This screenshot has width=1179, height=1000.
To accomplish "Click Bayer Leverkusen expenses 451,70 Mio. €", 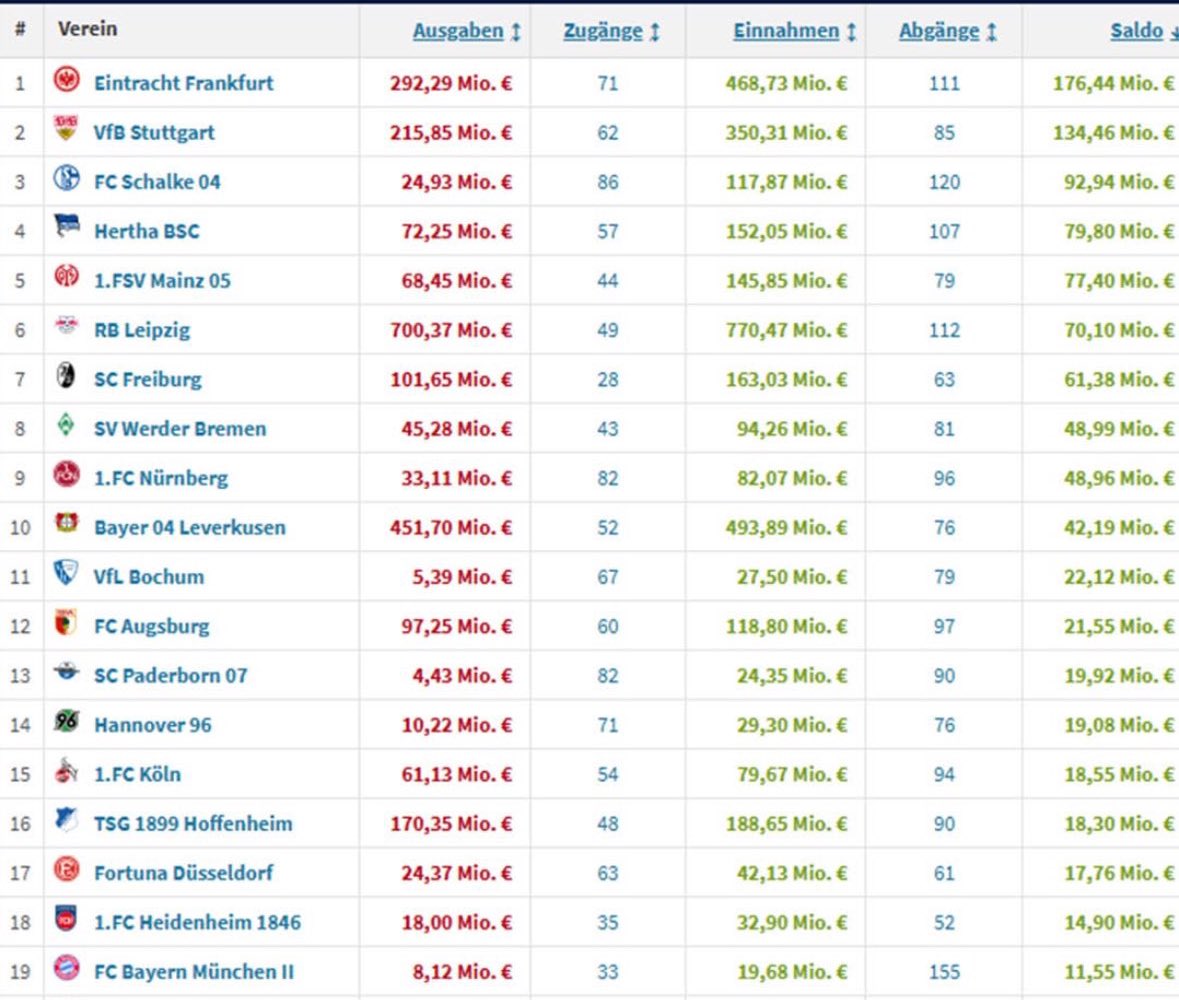I will tap(451, 527).
